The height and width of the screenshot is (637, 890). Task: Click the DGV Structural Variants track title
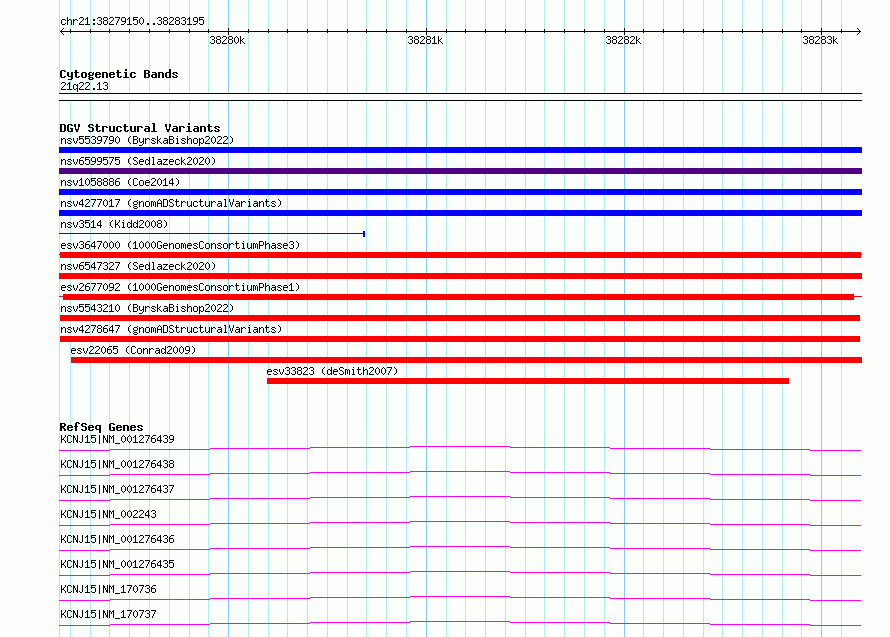click(x=140, y=128)
